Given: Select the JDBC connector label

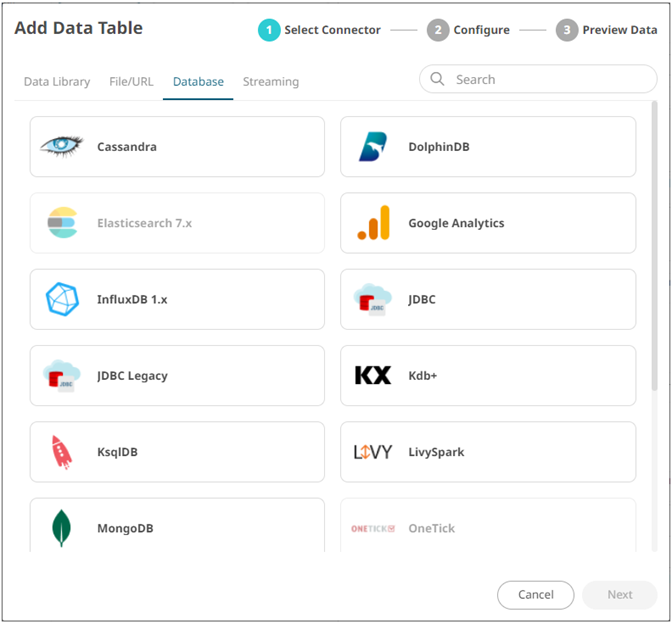Looking at the screenshot, I should pos(422,299).
